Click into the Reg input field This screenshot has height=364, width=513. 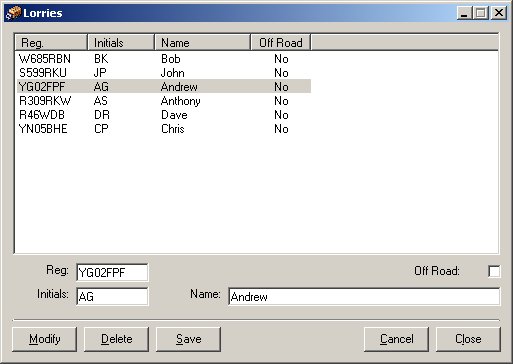click(x=112, y=272)
